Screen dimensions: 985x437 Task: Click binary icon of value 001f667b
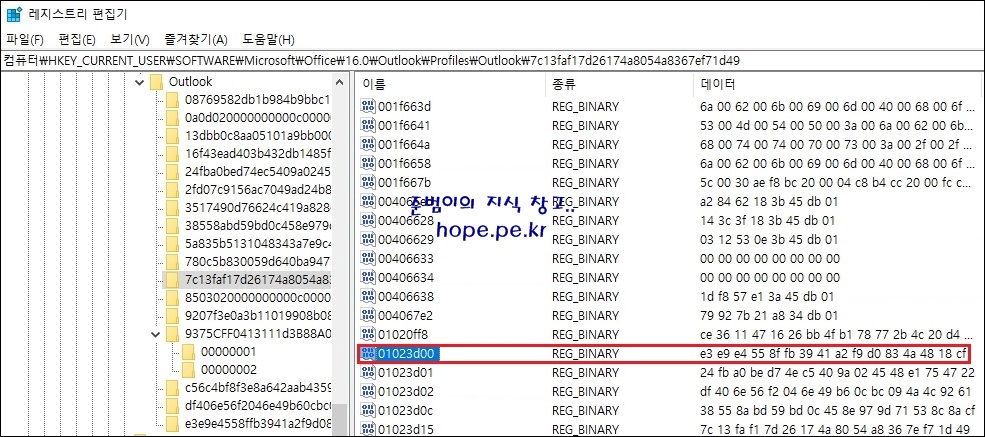(367, 183)
